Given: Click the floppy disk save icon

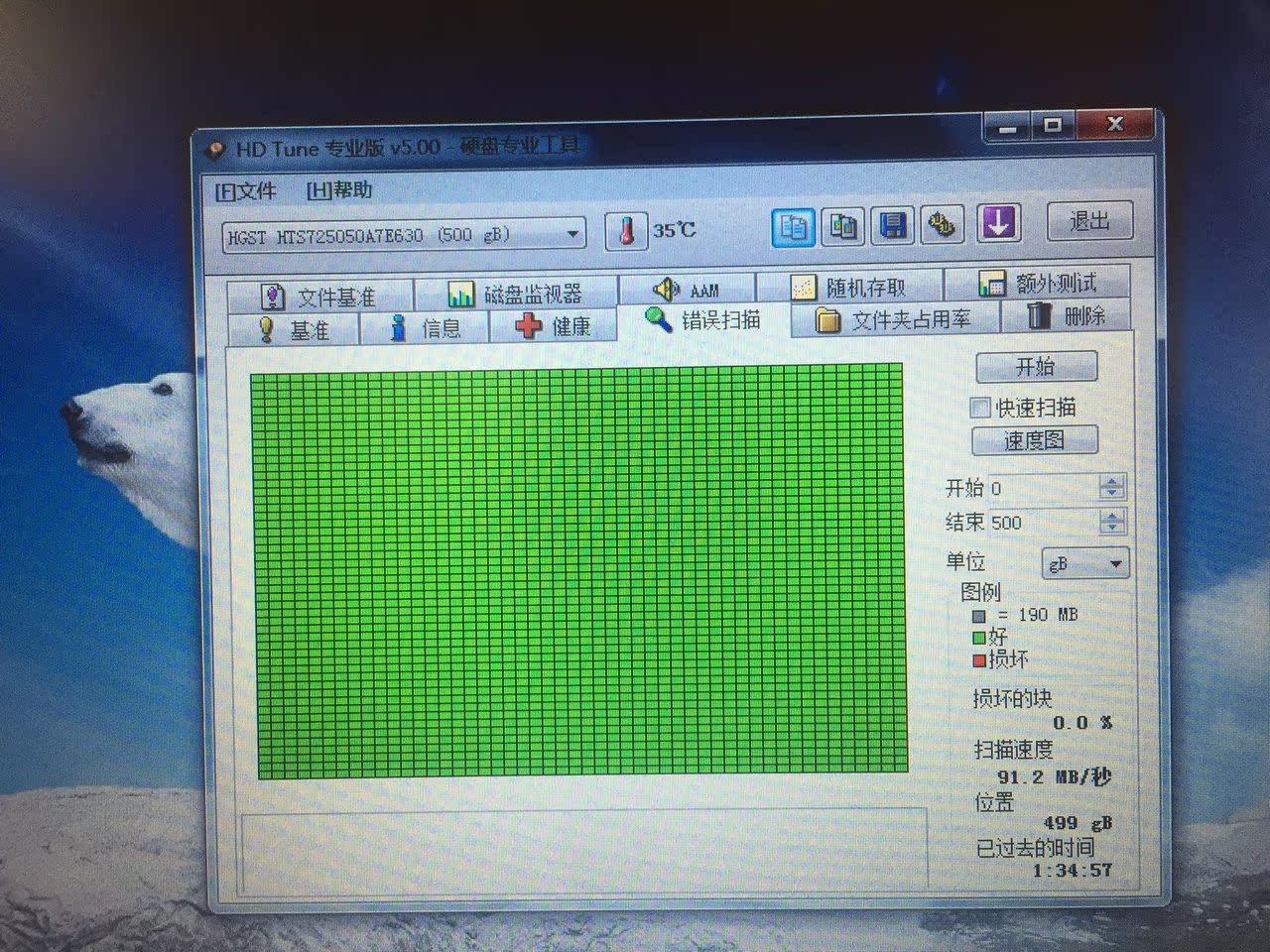Looking at the screenshot, I should click(x=893, y=225).
